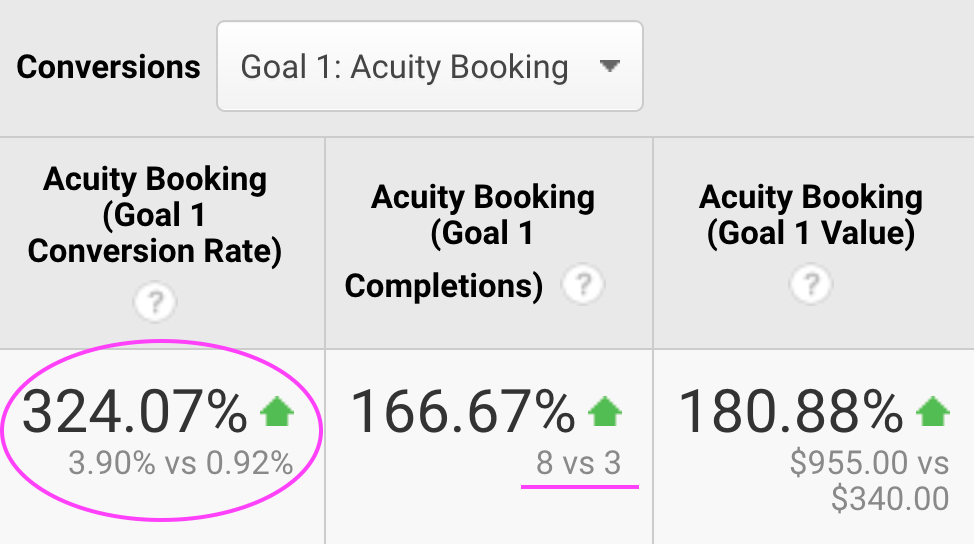Image resolution: width=974 pixels, height=544 pixels.
Task: Click the pink underline beneath 8 vs 3
Action: coord(580,487)
